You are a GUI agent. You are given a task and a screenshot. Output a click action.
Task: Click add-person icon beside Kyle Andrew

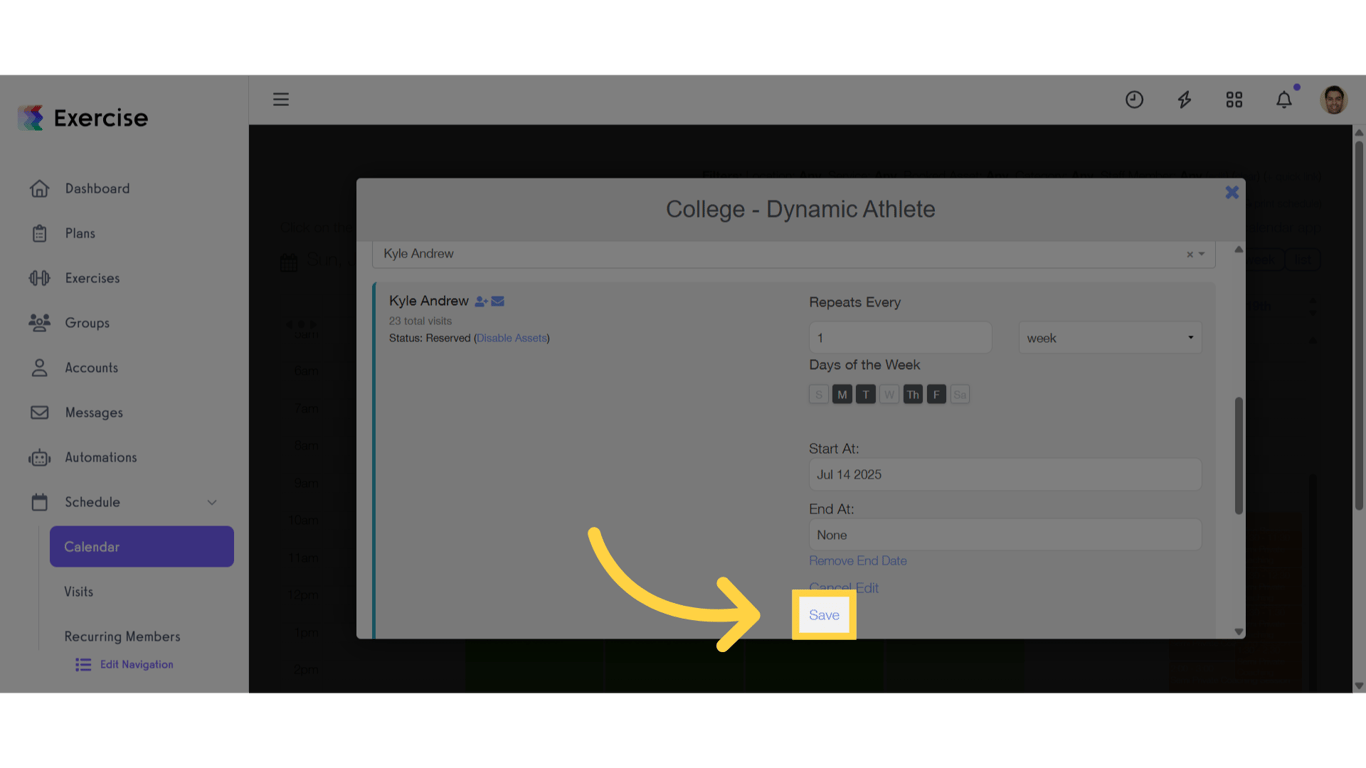481,301
